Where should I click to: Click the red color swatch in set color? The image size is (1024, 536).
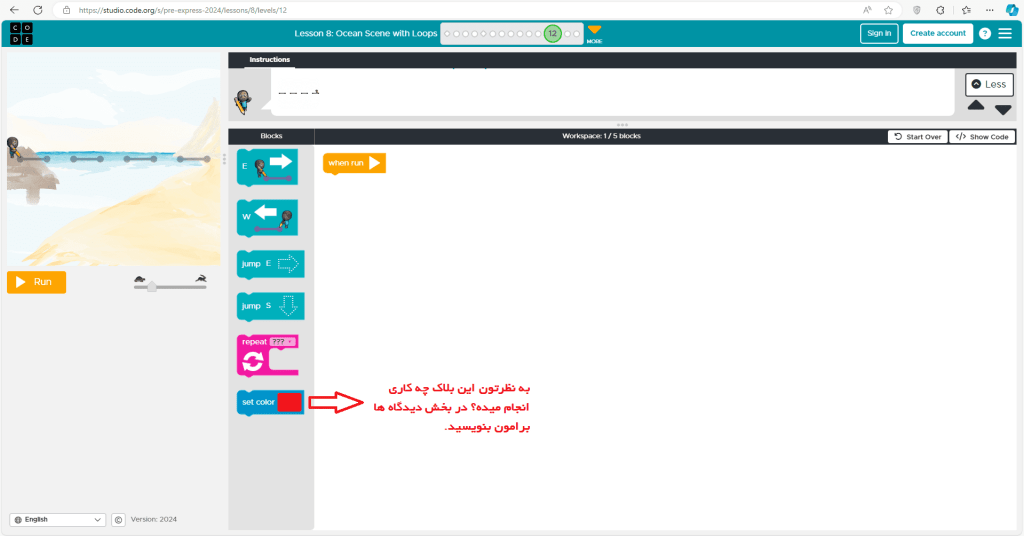[x=289, y=402]
